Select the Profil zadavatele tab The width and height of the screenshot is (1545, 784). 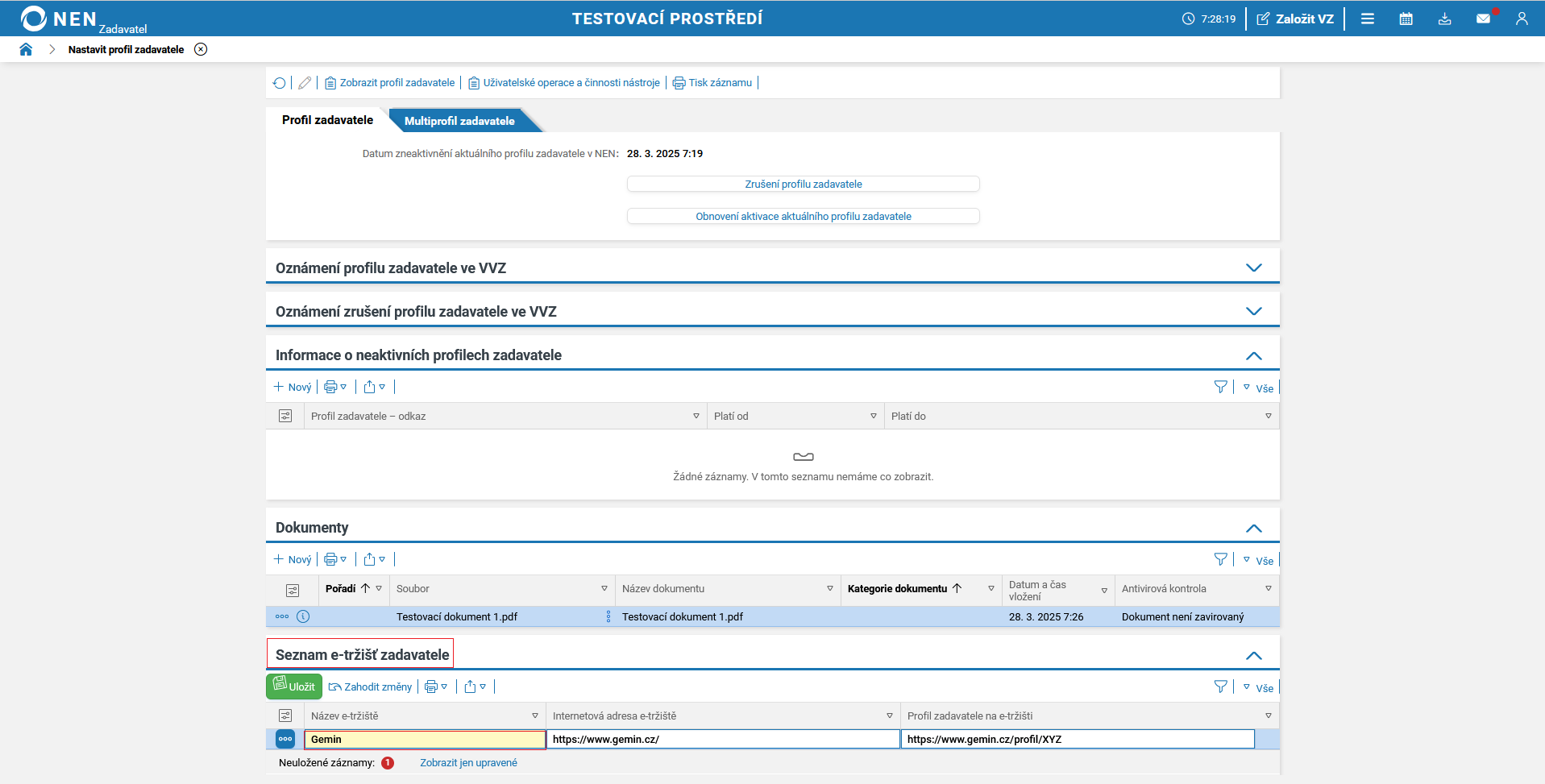[x=327, y=120]
